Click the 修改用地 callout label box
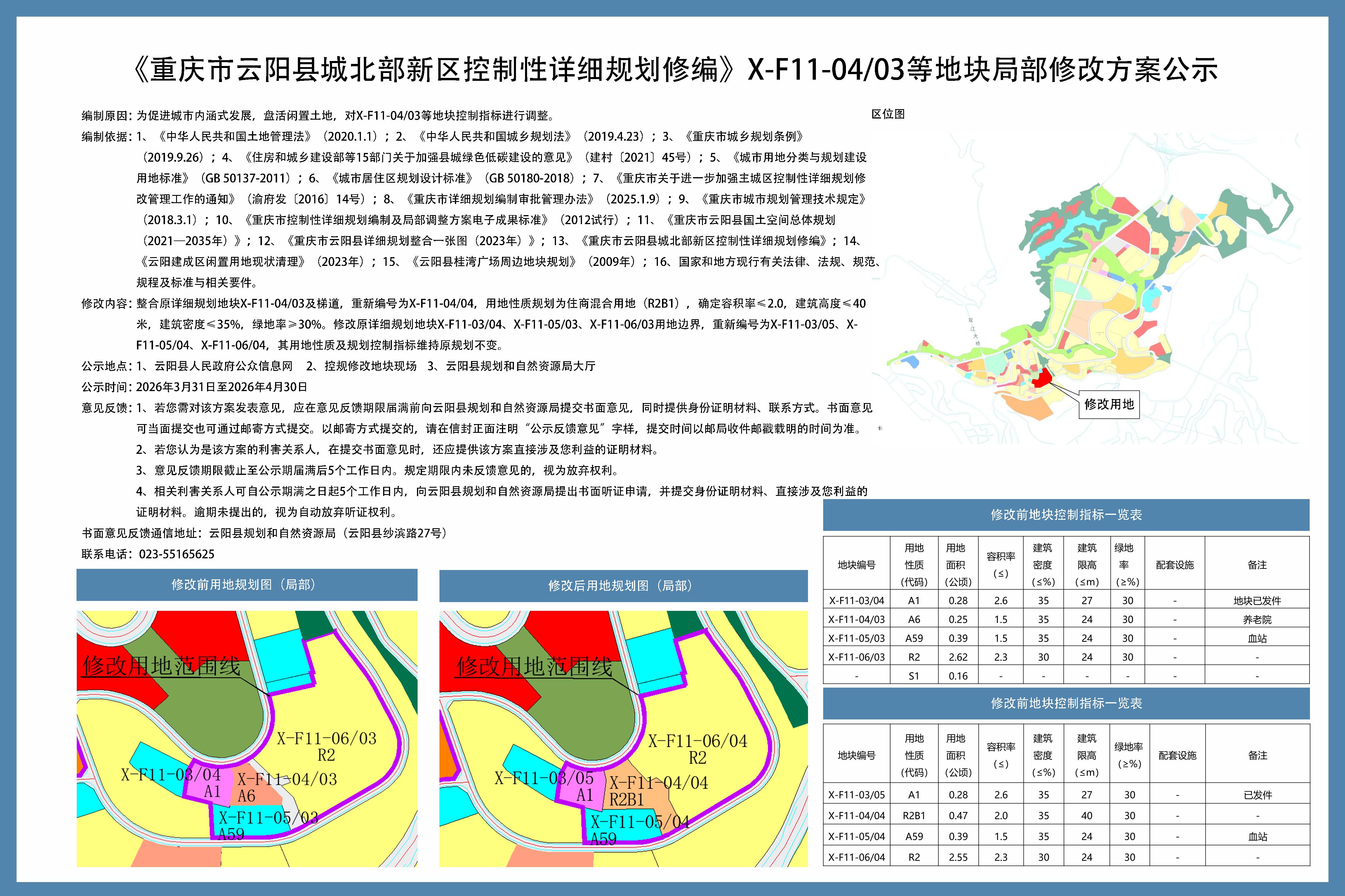The image size is (1345, 896). click(x=1109, y=405)
